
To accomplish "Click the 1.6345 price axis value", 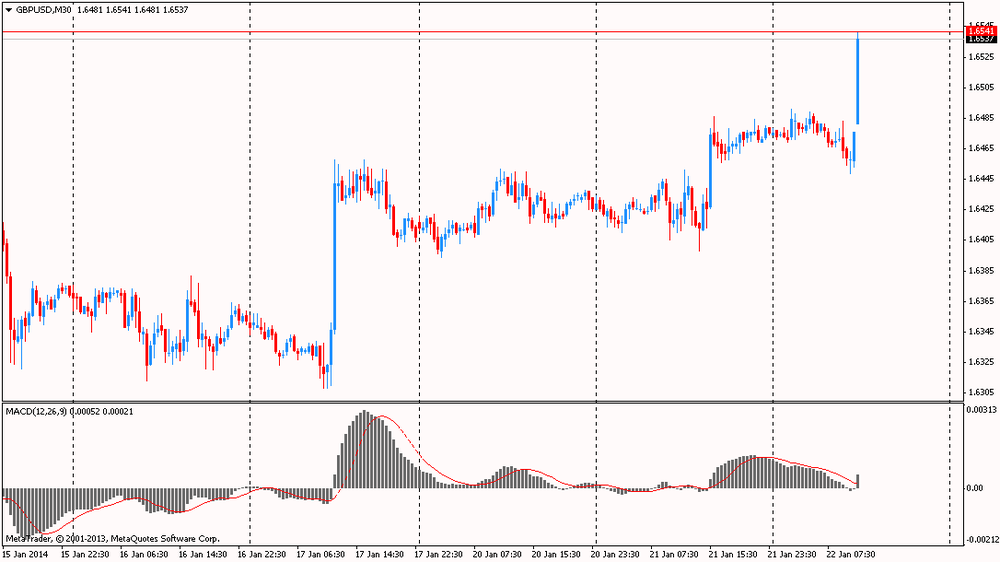I will pos(981,332).
